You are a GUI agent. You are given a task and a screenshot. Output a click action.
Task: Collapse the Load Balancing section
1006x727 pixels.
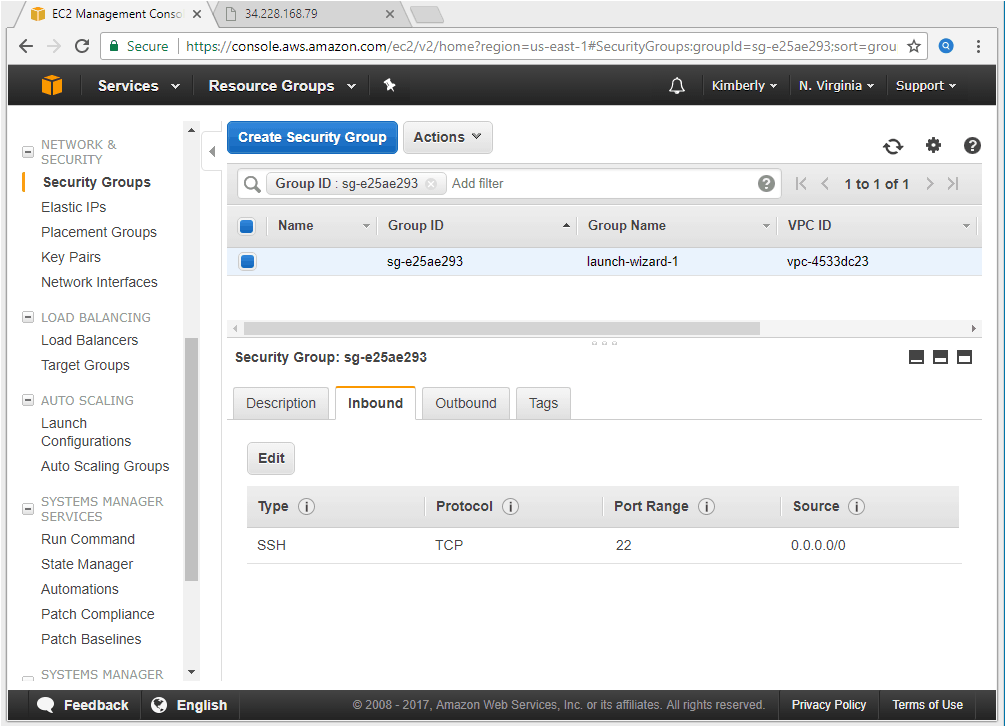(28, 317)
